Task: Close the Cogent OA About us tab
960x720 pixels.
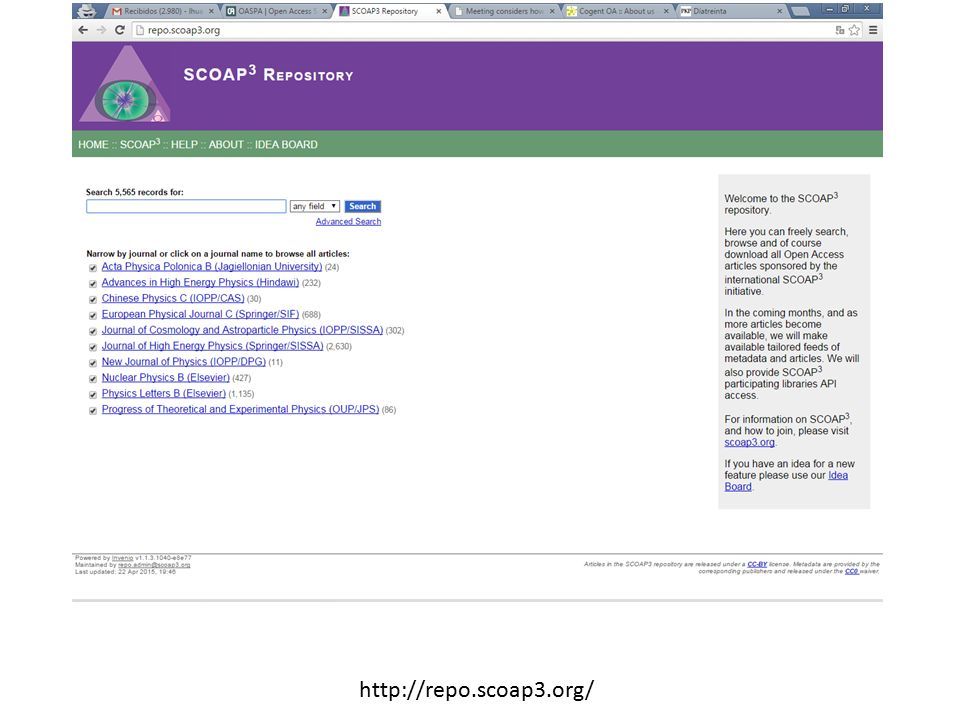Action: [x=666, y=11]
